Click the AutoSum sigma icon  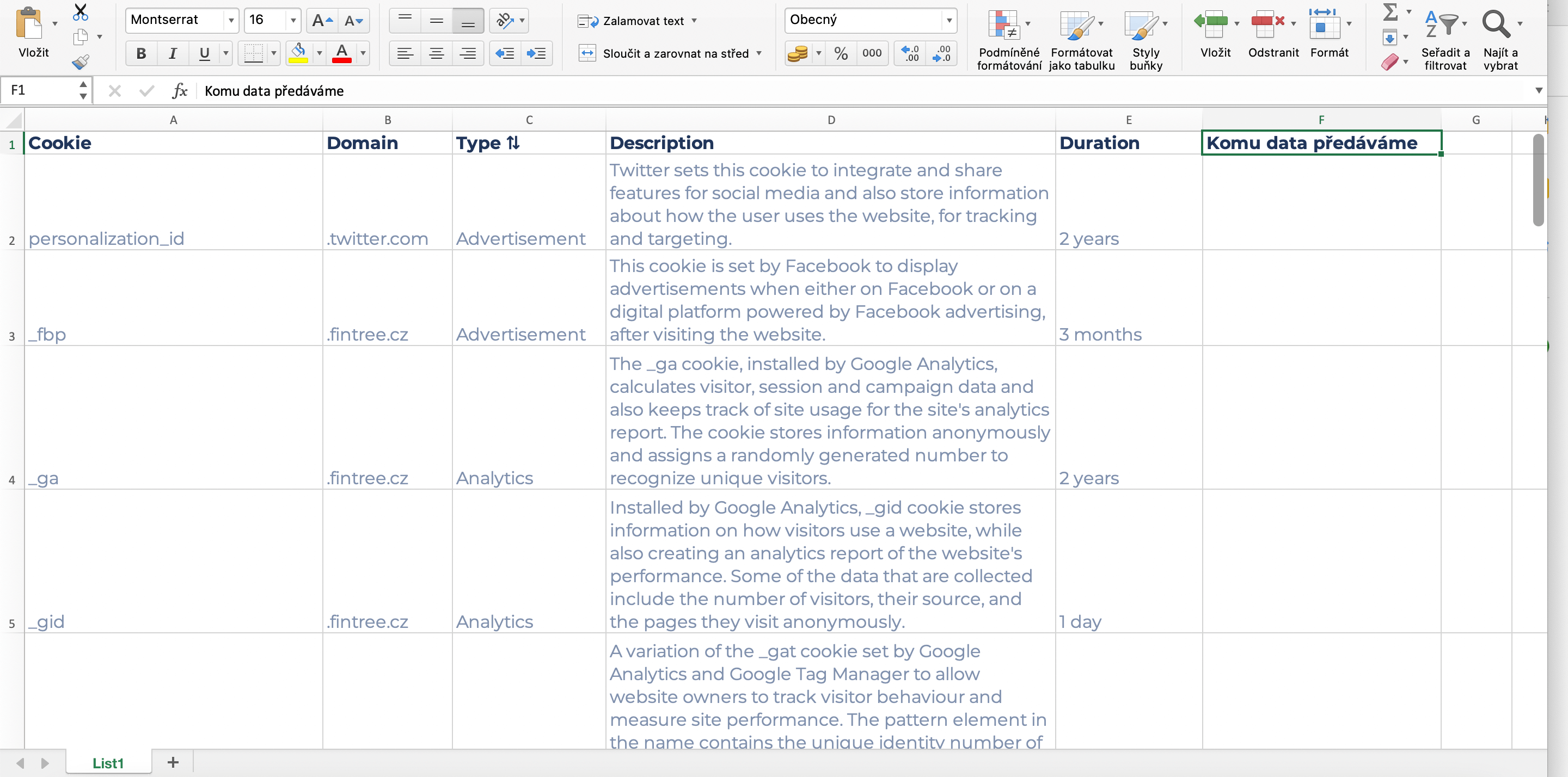1391,11
